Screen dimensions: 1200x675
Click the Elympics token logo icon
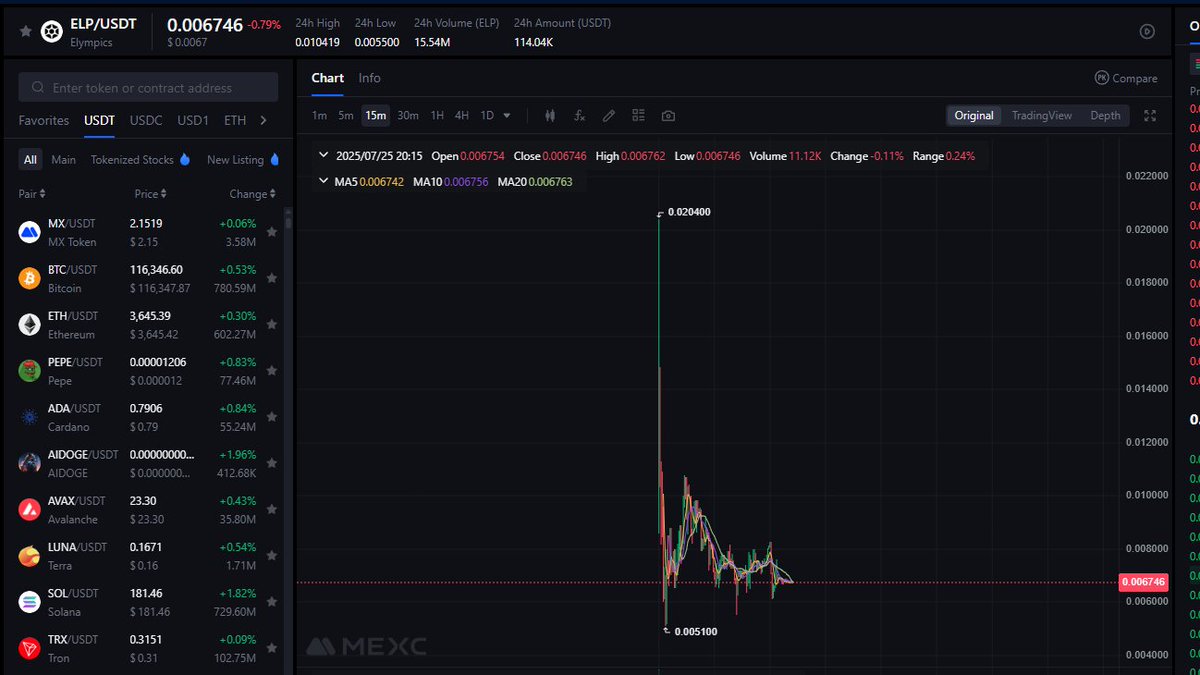(51, 32)
